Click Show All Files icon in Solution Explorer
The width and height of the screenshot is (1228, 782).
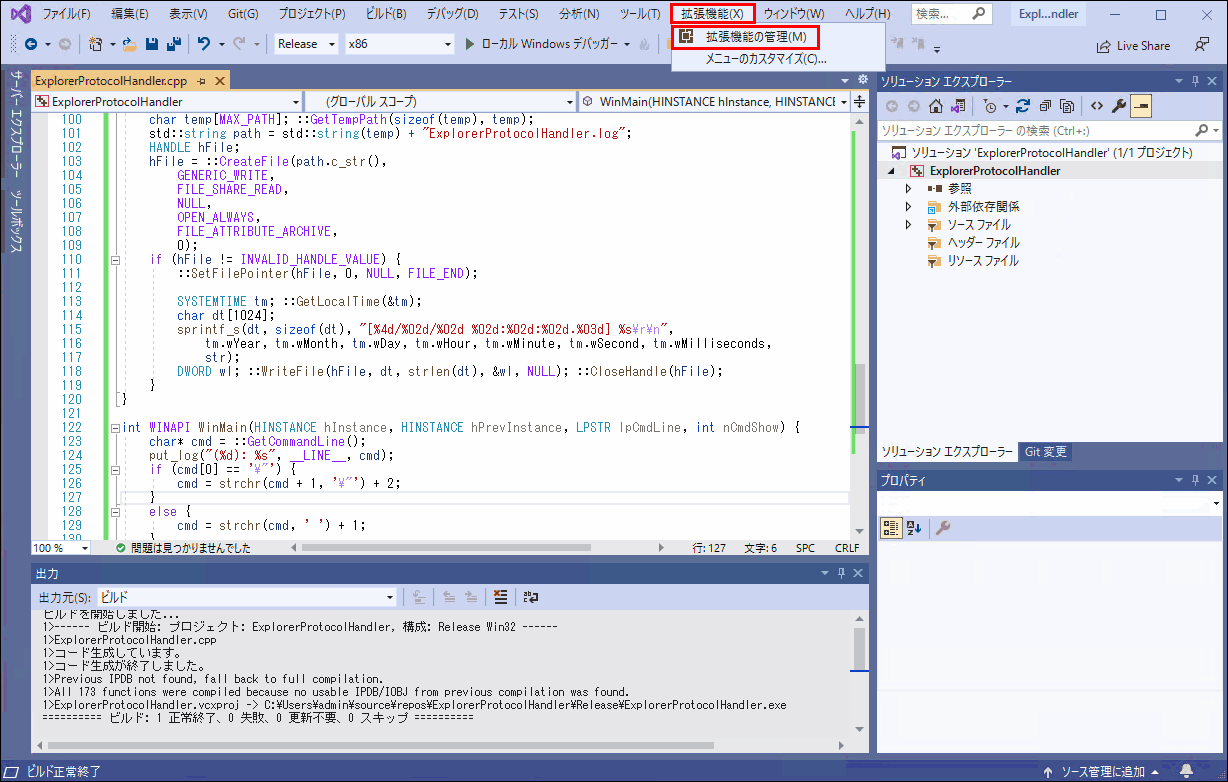point(1067,105)
